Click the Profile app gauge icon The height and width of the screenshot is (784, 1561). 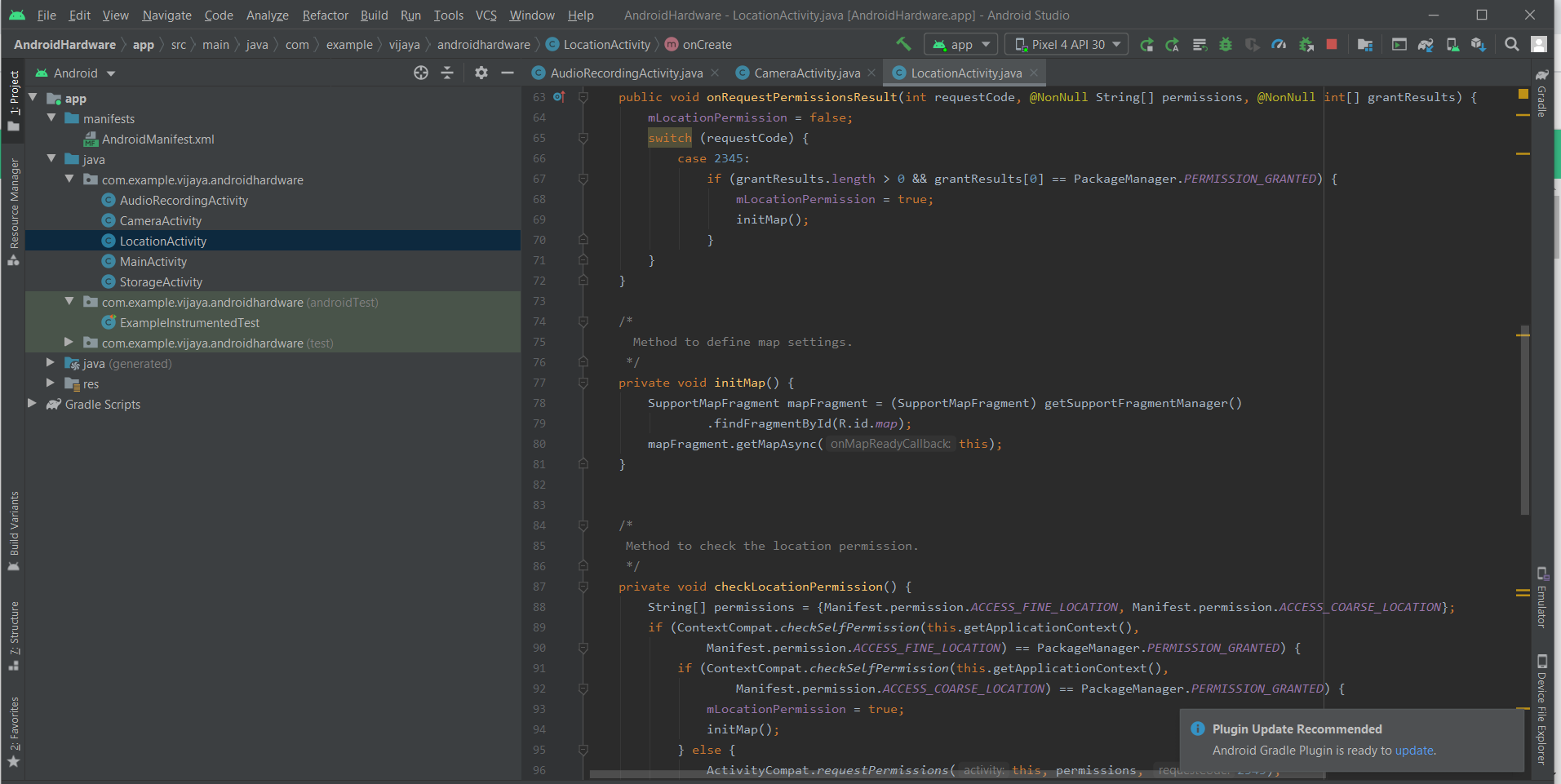click(1279, 45)
